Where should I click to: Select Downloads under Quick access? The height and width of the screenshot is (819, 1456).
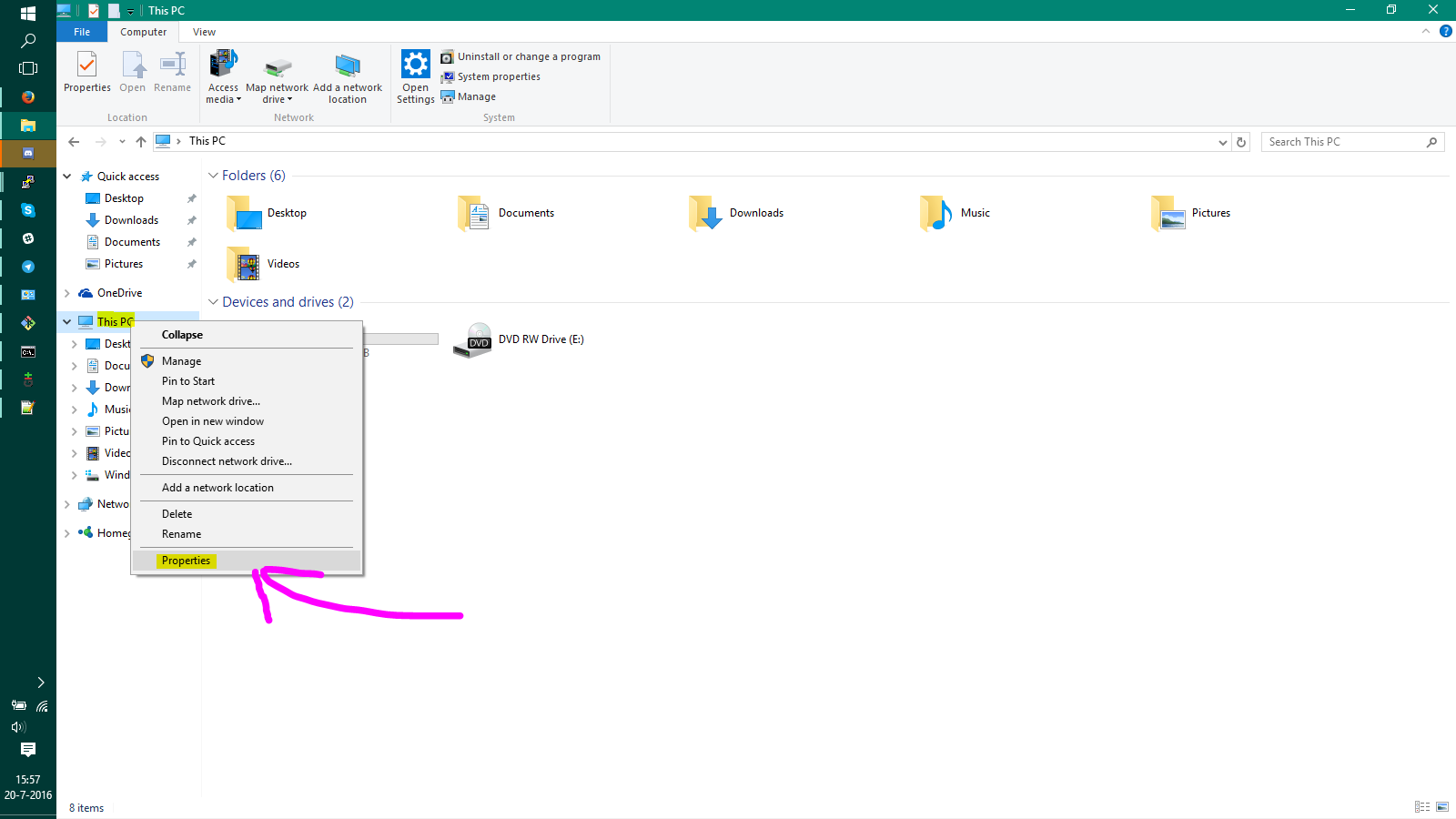click(131, 220)
